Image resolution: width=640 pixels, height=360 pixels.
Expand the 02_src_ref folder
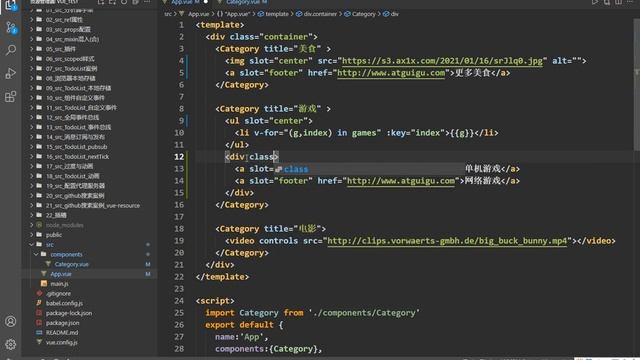click(x=31, y=20)
